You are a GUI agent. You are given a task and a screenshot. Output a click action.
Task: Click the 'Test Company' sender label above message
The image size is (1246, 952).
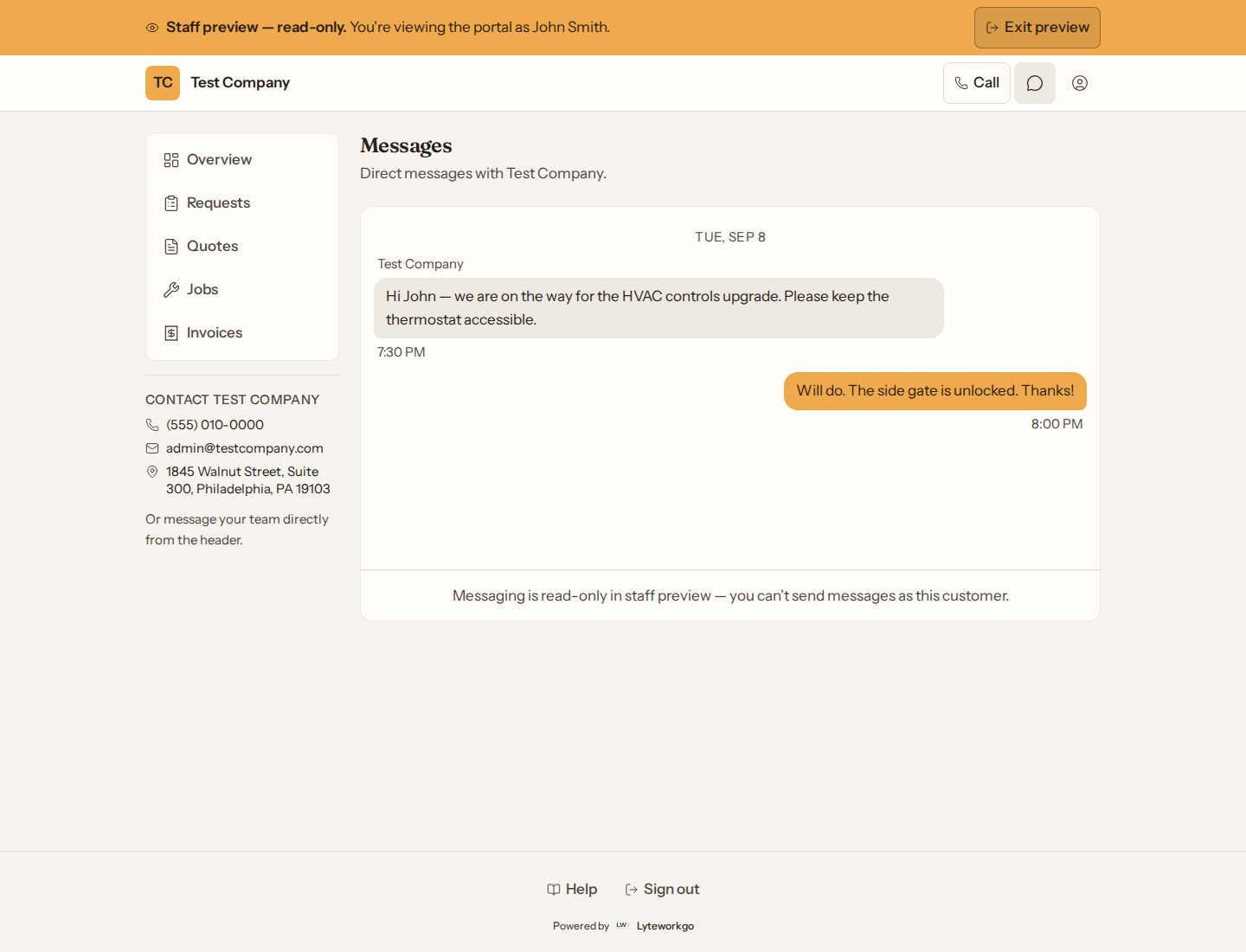click(x=421, y=264)
